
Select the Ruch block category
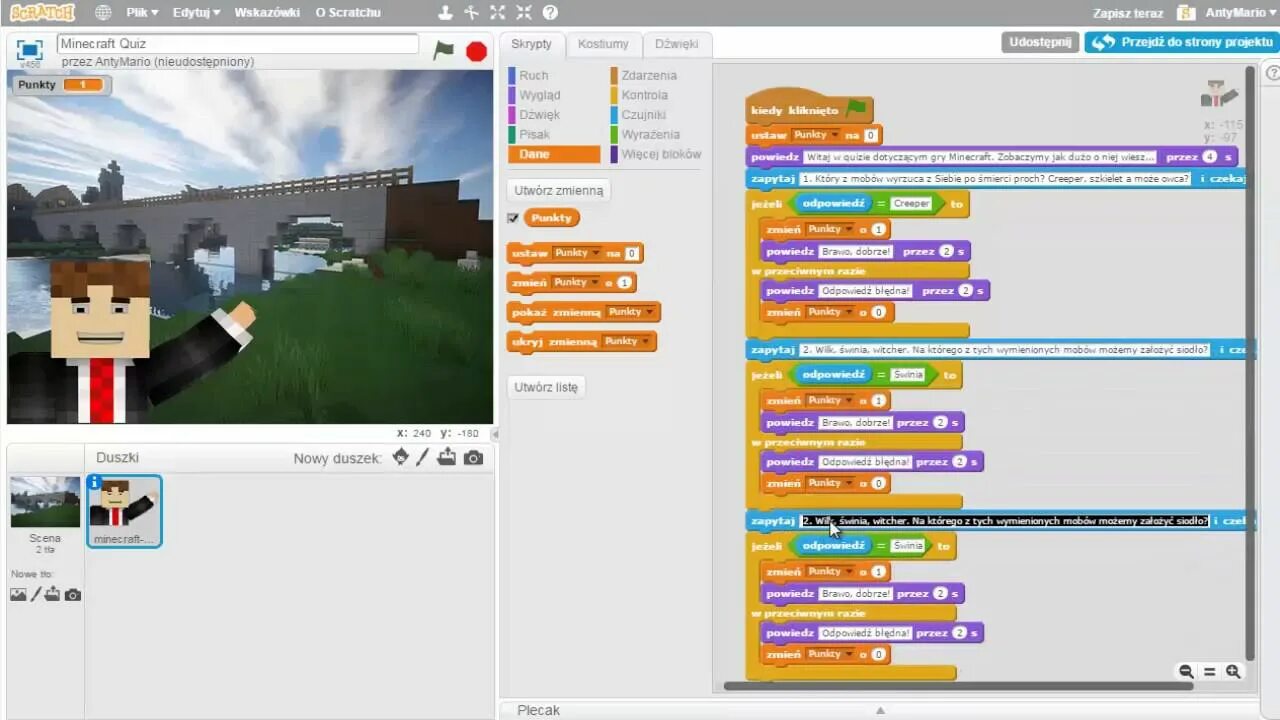tap(534, 75)
